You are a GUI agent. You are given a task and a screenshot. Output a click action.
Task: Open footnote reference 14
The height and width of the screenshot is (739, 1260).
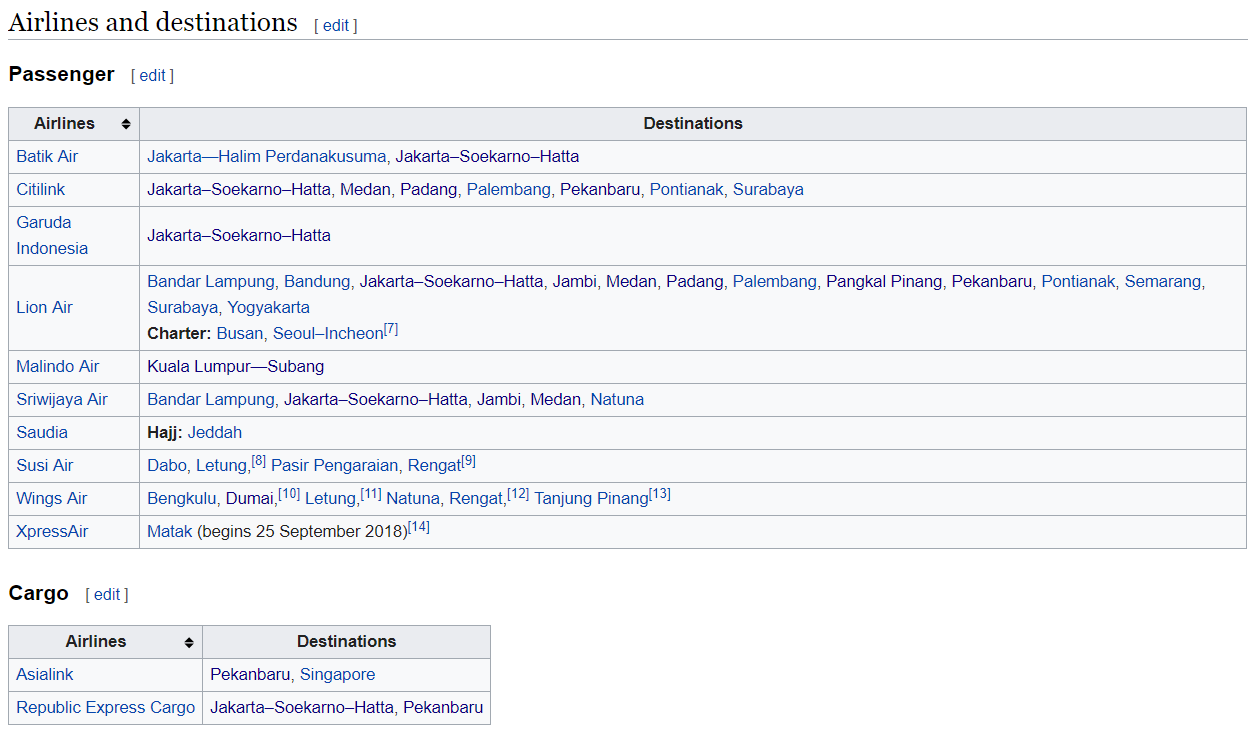click(x=419, y=527)
